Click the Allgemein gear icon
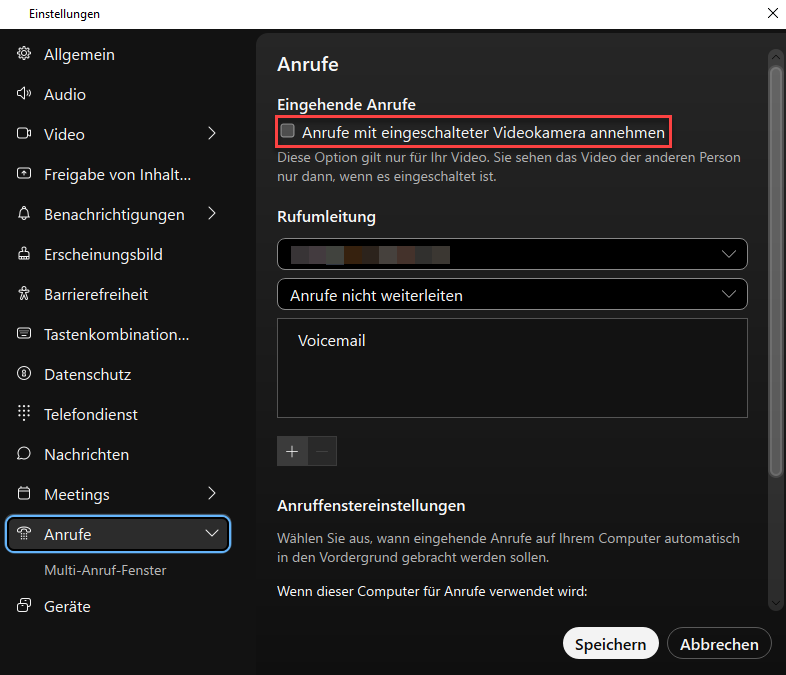 coord(25,54)
